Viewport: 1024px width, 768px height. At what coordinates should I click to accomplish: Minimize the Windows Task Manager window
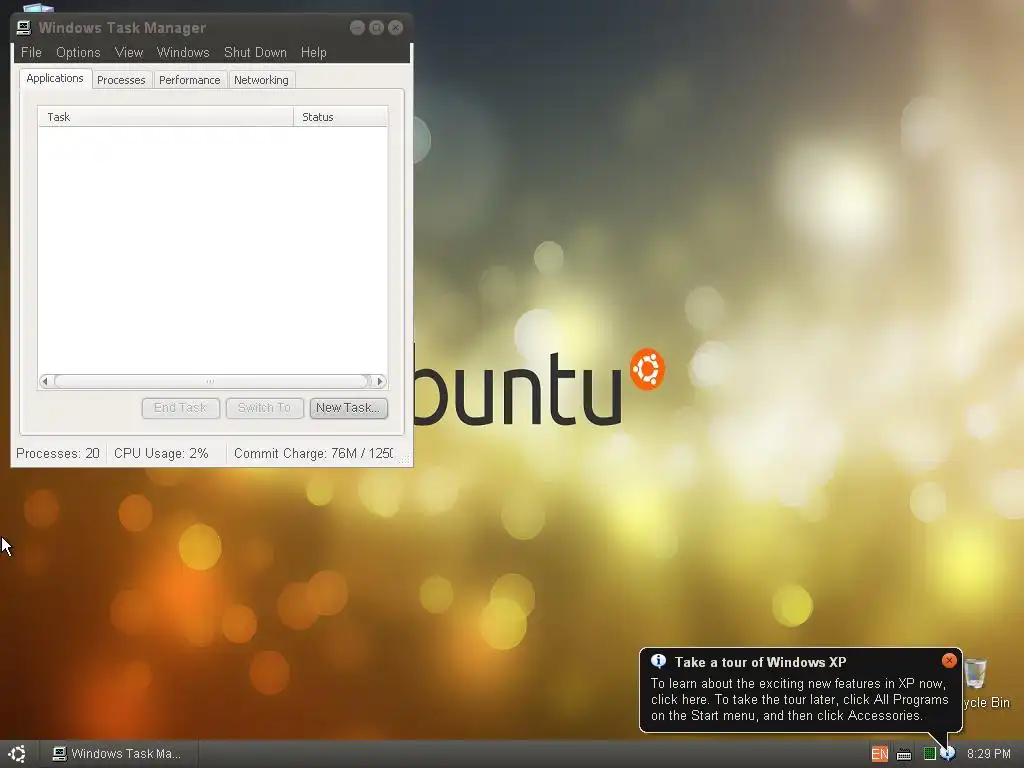pyautogui.click(x=357, y=27)
